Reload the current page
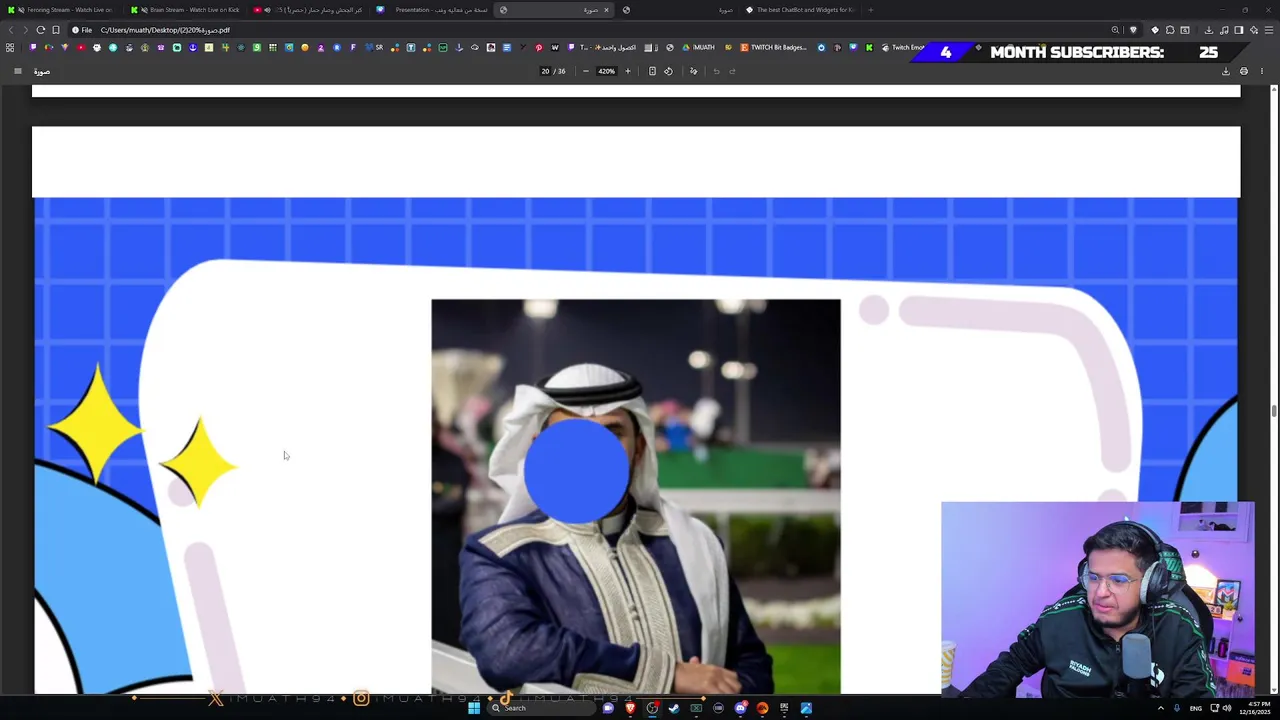 tap(41, 30)
